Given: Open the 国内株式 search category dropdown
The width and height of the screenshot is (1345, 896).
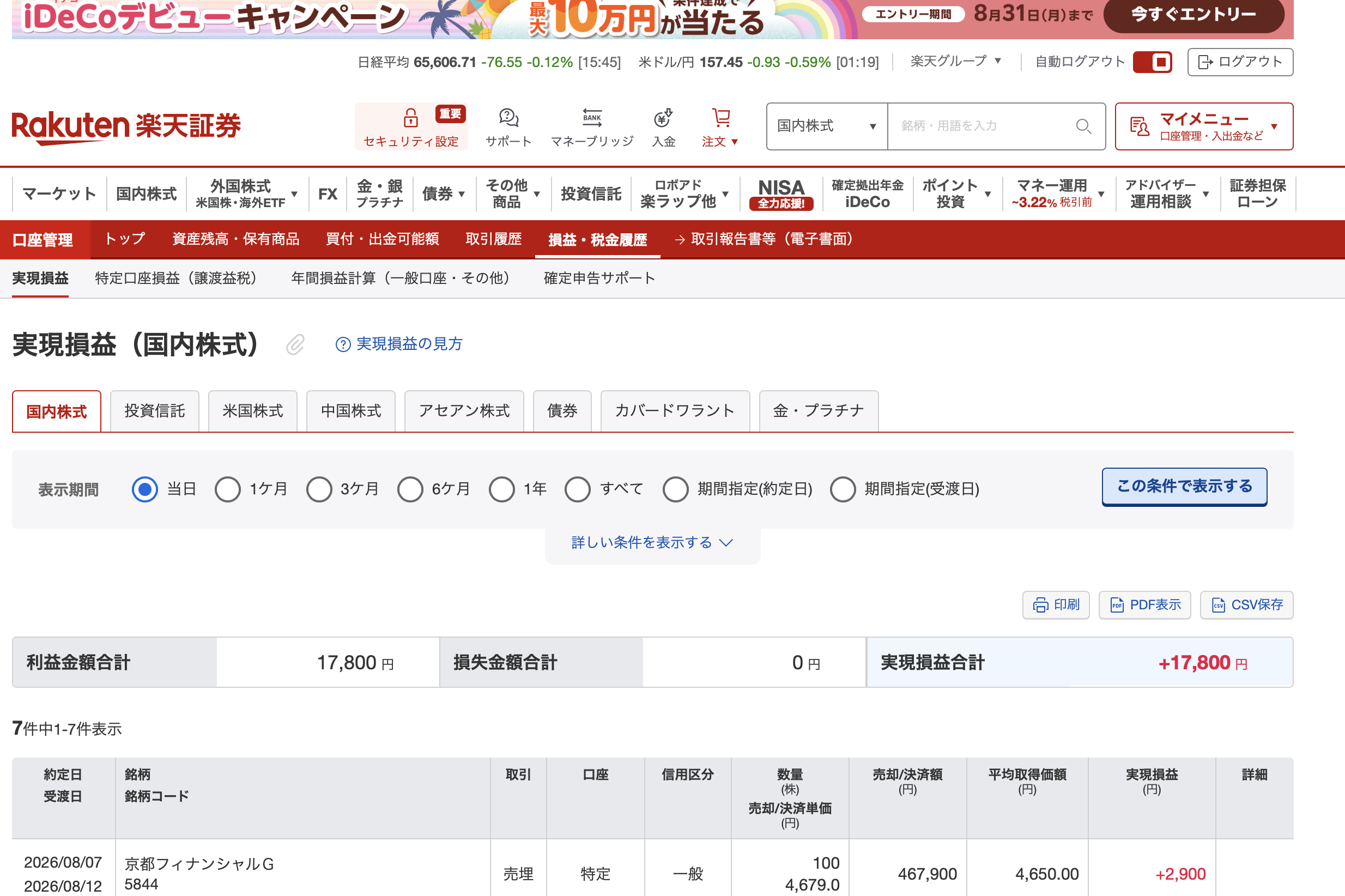Looking at the screenshot, I should [827, 126].
